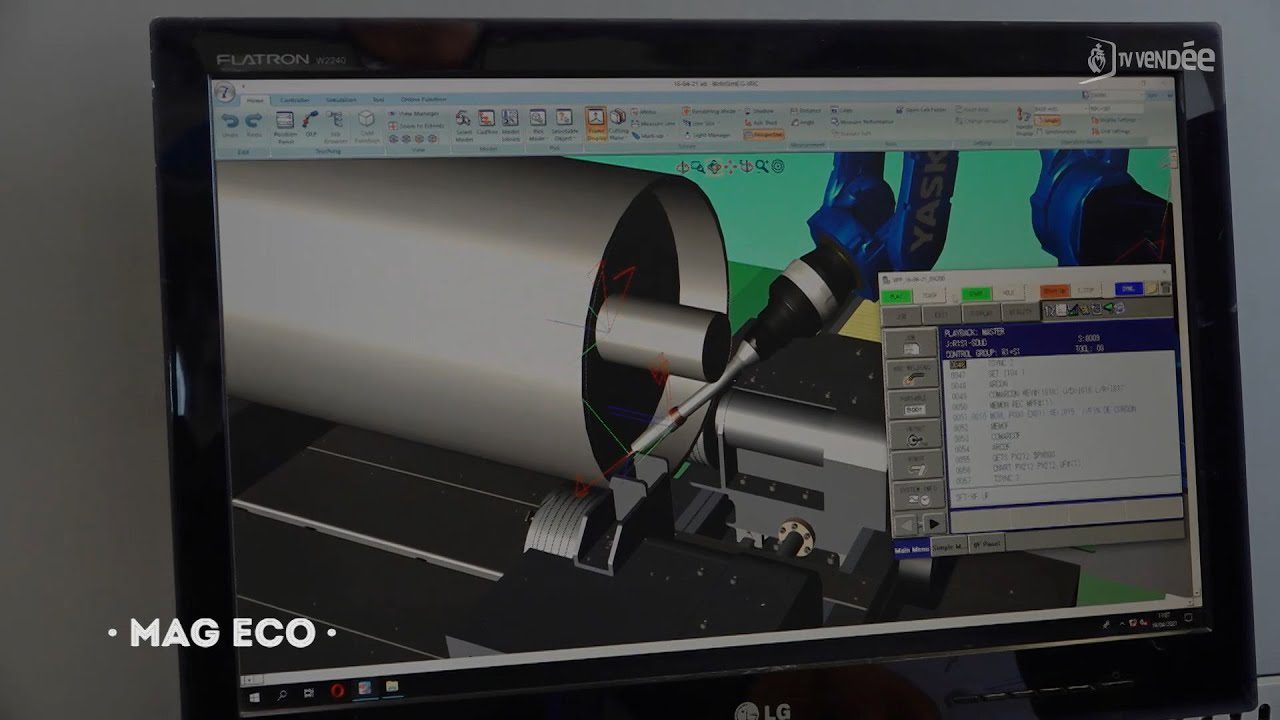Viewport: 1280px width, 720px height.
Task: Expand the Base Axis combo box
Action: pyautogui.click(x=1058, y=108)
